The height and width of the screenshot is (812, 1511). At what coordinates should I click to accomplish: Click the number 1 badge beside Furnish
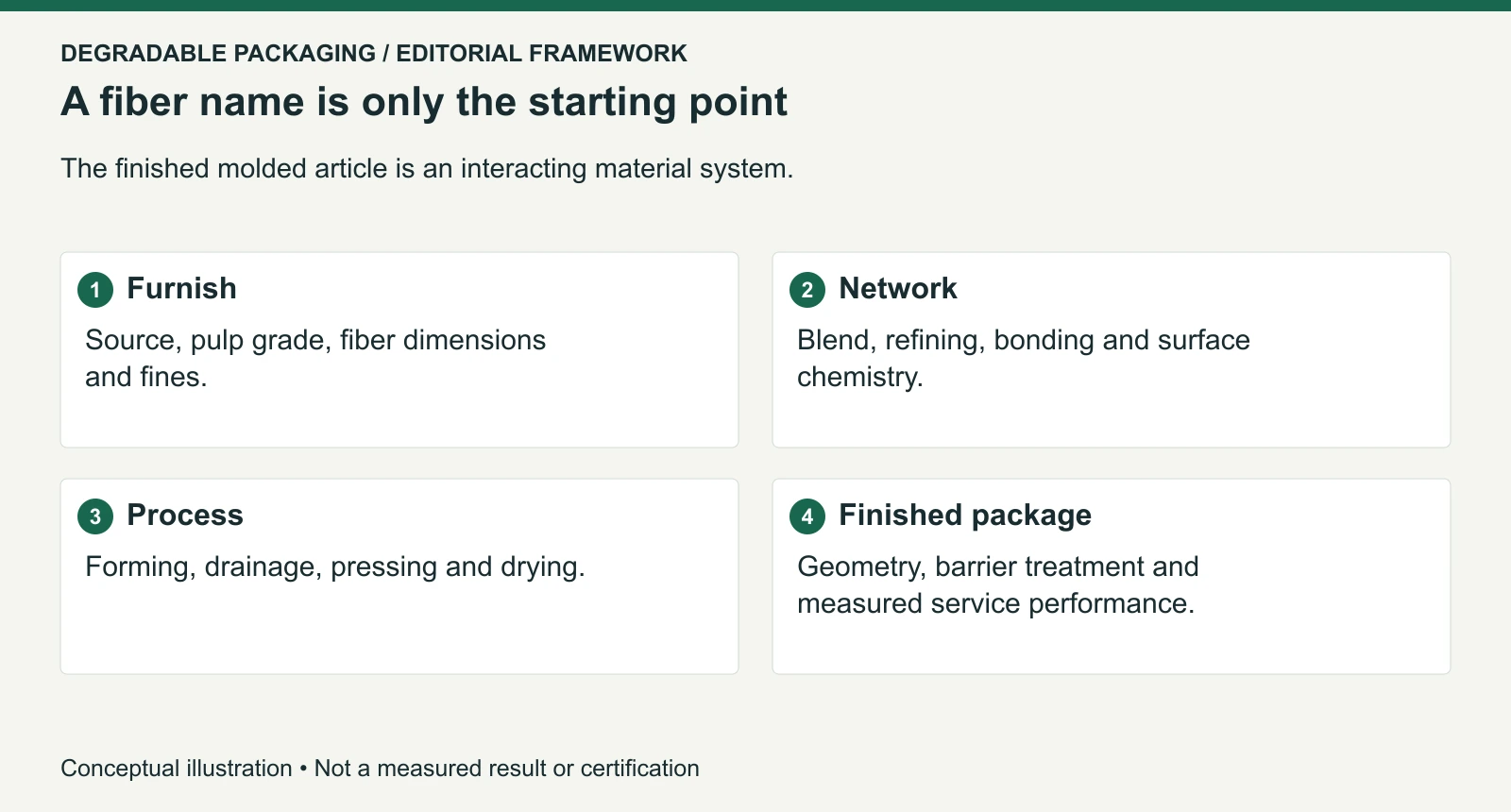point(95,290)
